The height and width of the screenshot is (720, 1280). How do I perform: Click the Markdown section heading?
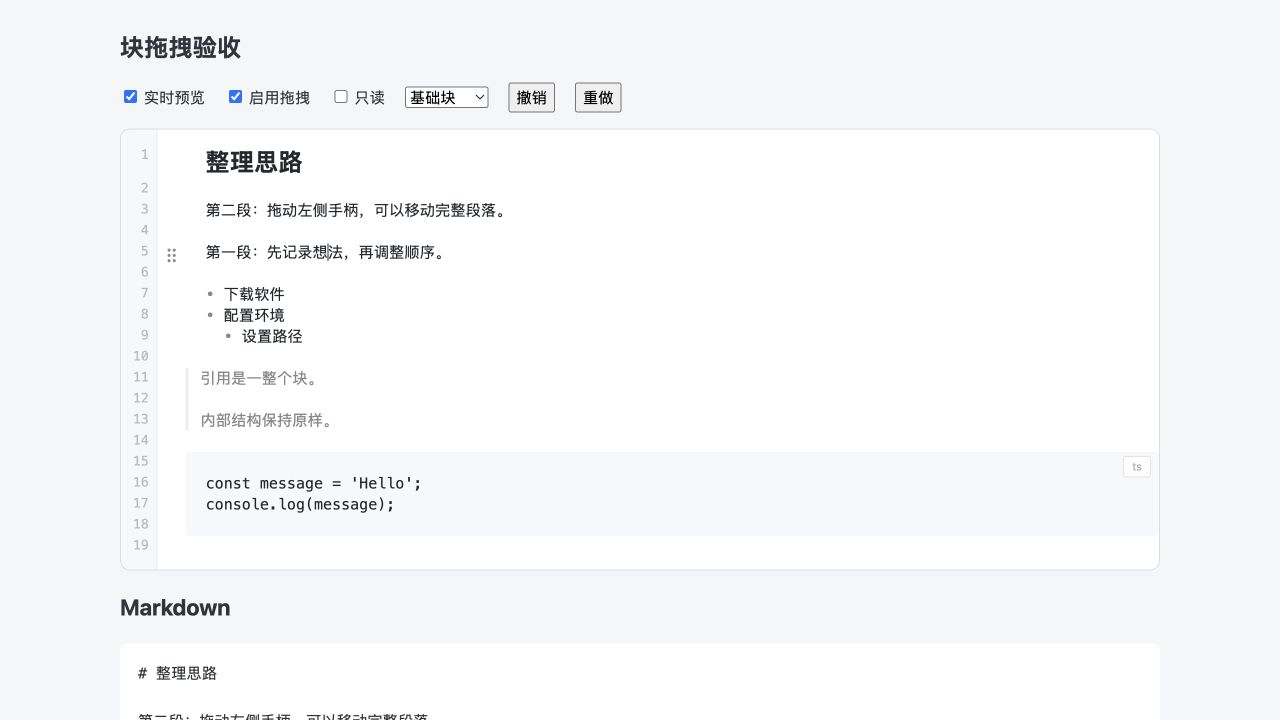point(175,608)
